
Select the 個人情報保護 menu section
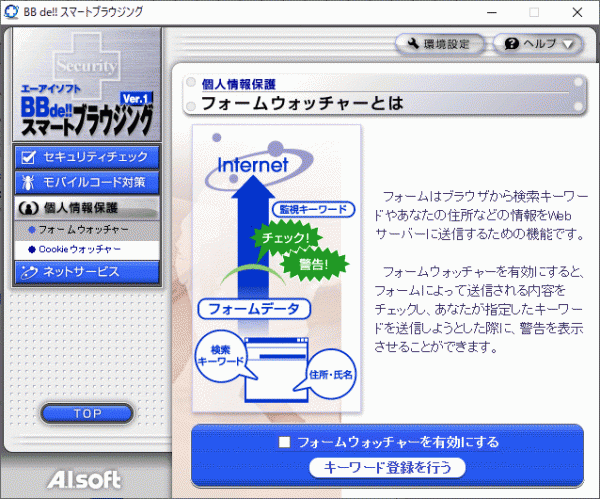tap(87, 208)
